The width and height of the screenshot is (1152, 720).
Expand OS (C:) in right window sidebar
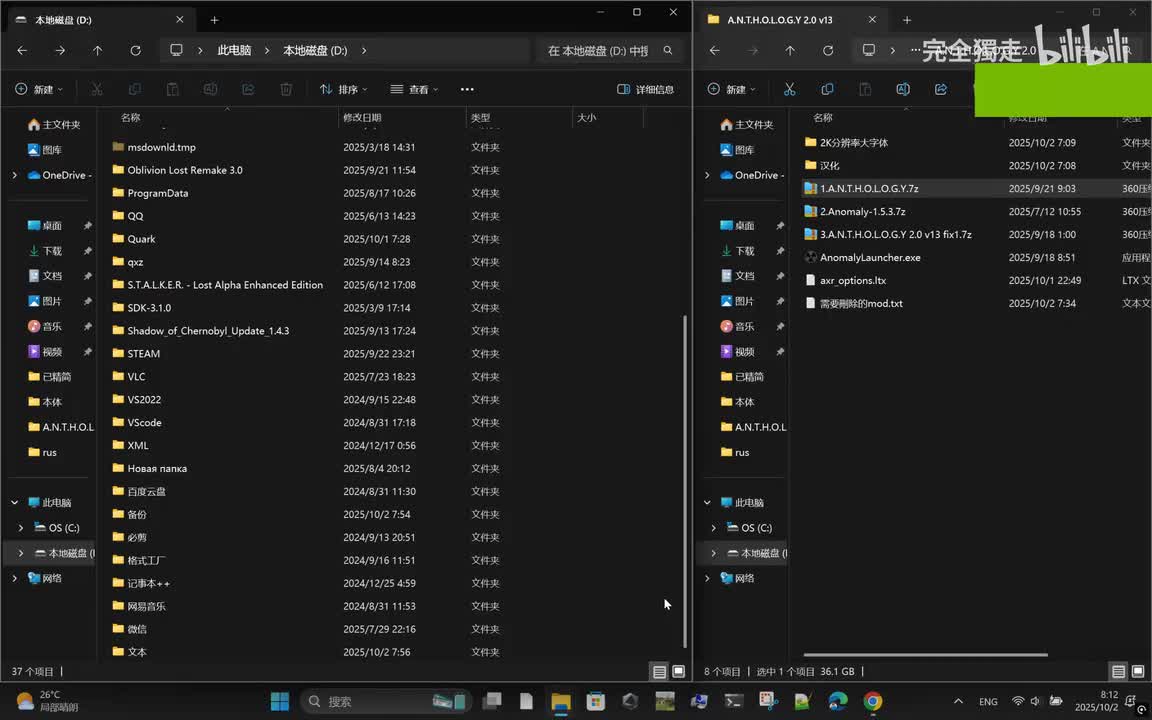713,528
